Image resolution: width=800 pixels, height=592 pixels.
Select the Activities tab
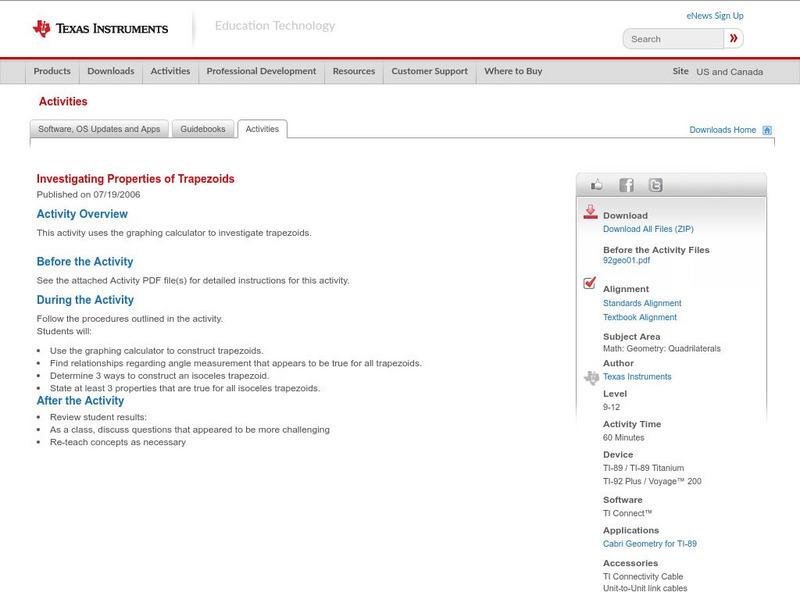pos(262,129)
